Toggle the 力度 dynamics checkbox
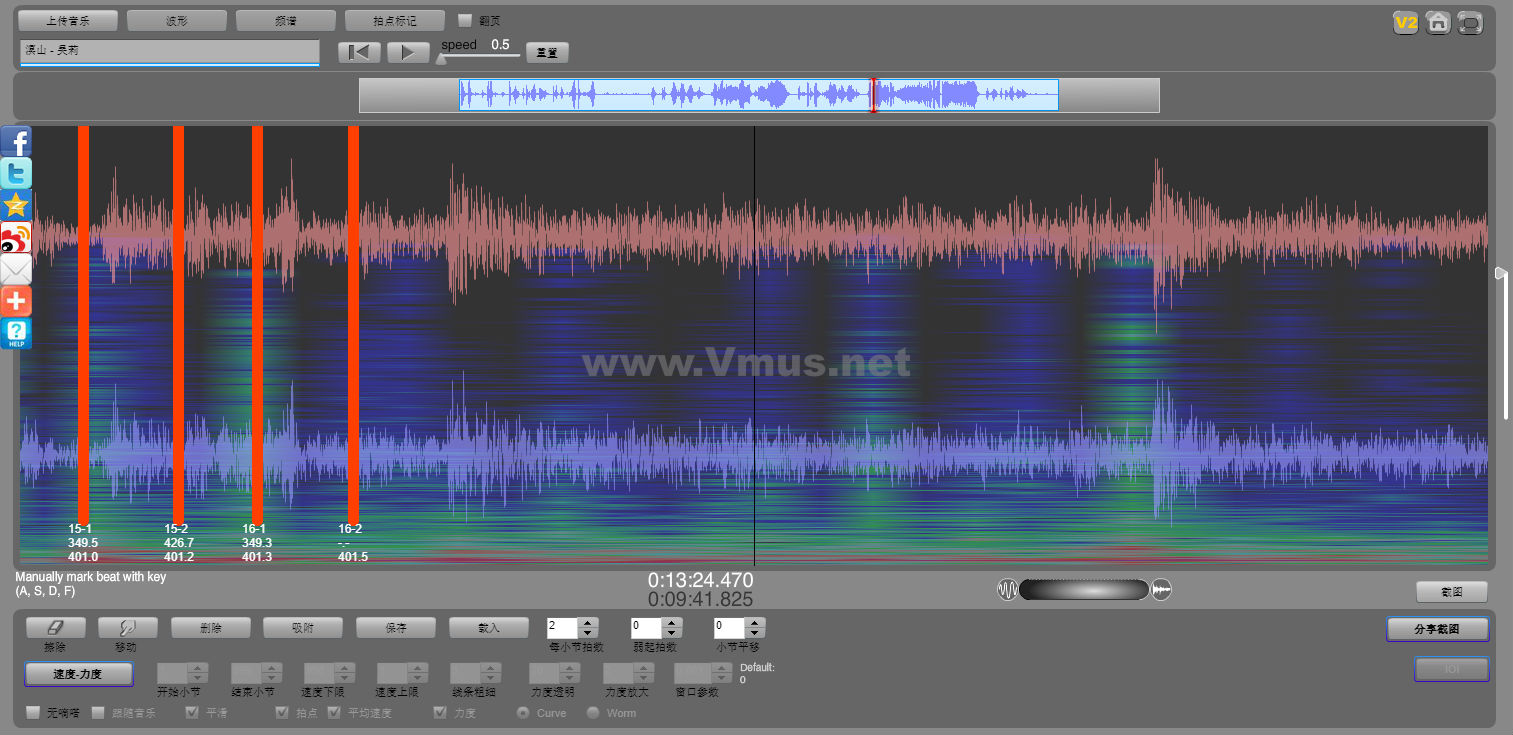1513x735 pixels. [440, 713]
